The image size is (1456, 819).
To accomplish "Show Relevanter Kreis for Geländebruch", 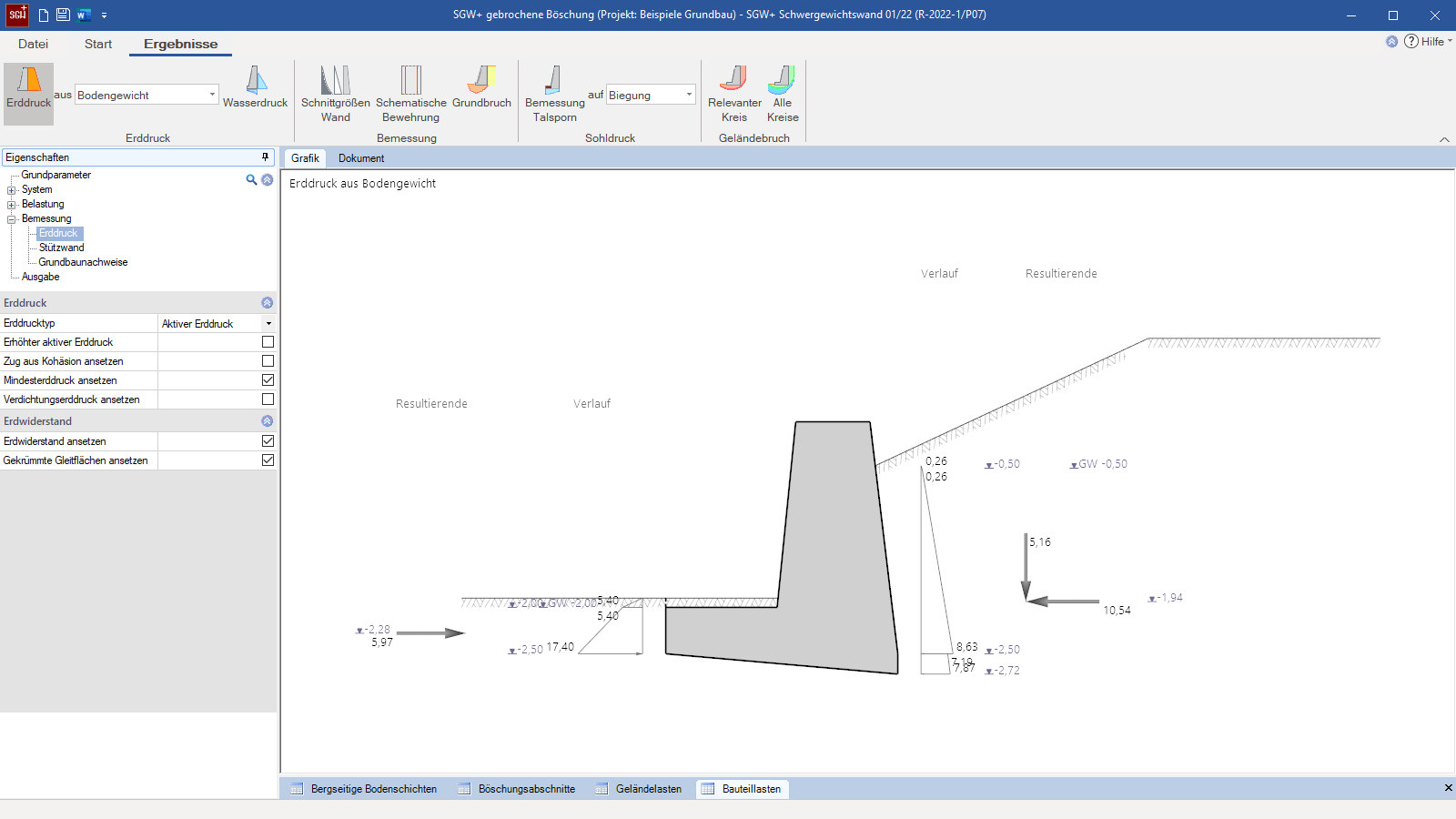I will click(x=734, y=94).
